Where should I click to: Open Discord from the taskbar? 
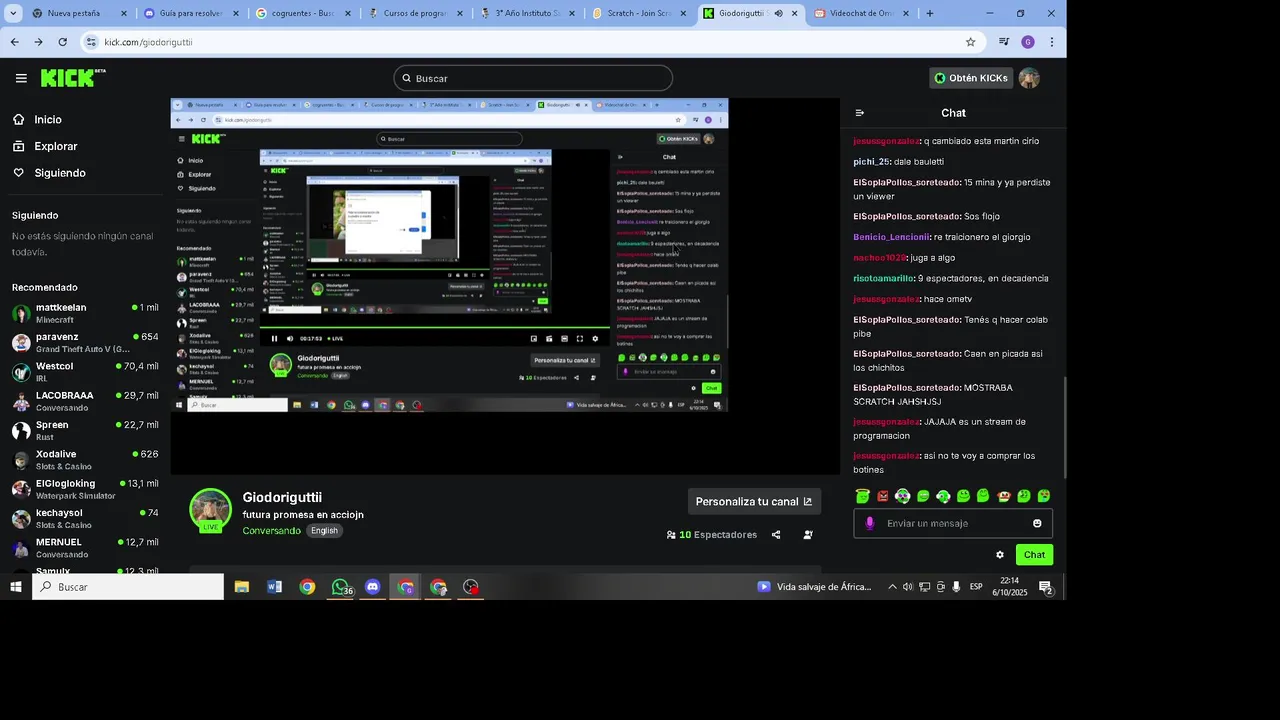point(373,587)
